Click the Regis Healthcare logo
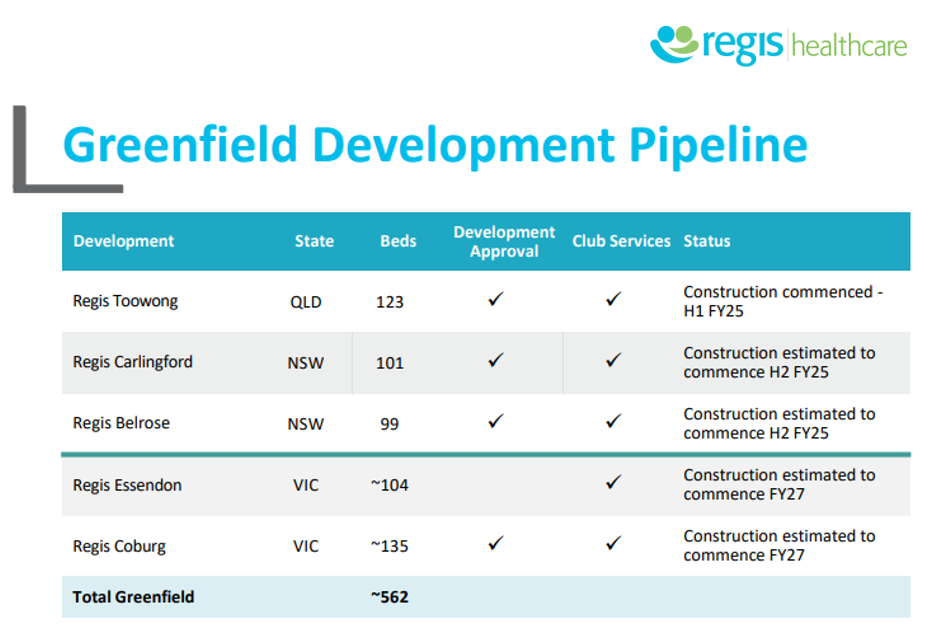Viewport: 926px width, 637px height. click(778, 42)
